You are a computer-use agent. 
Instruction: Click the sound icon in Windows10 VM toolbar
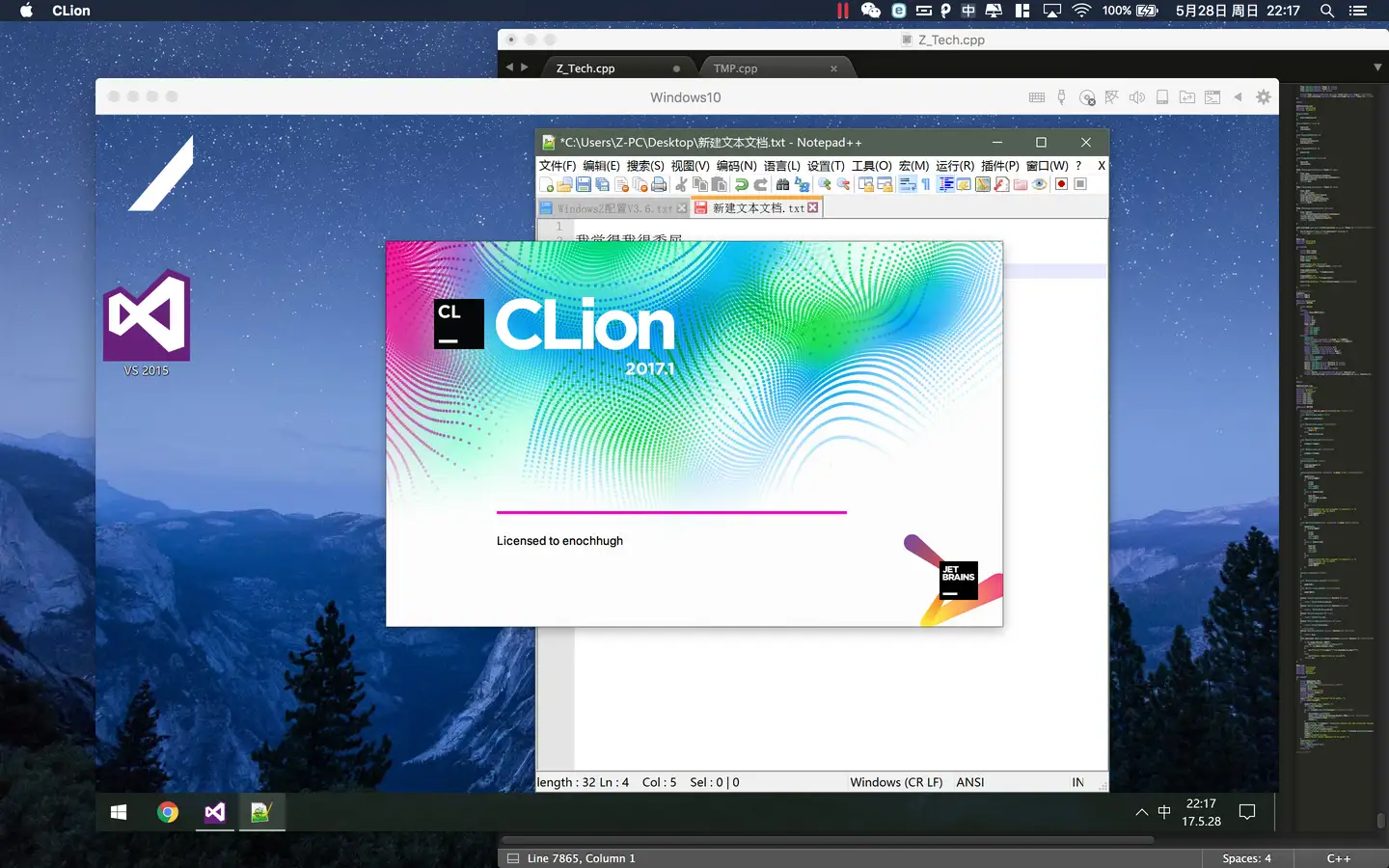[1137, 97]
